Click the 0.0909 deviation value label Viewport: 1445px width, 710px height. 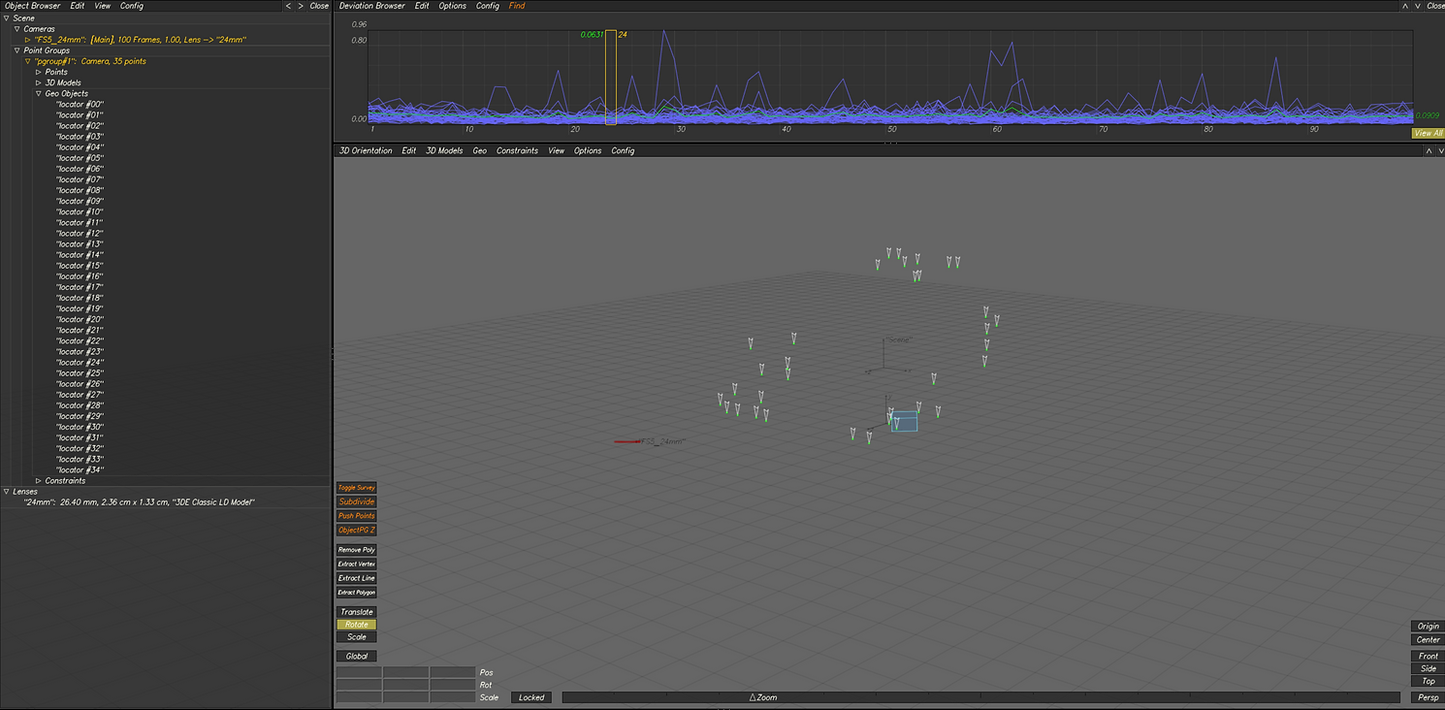coord(1427,116)
